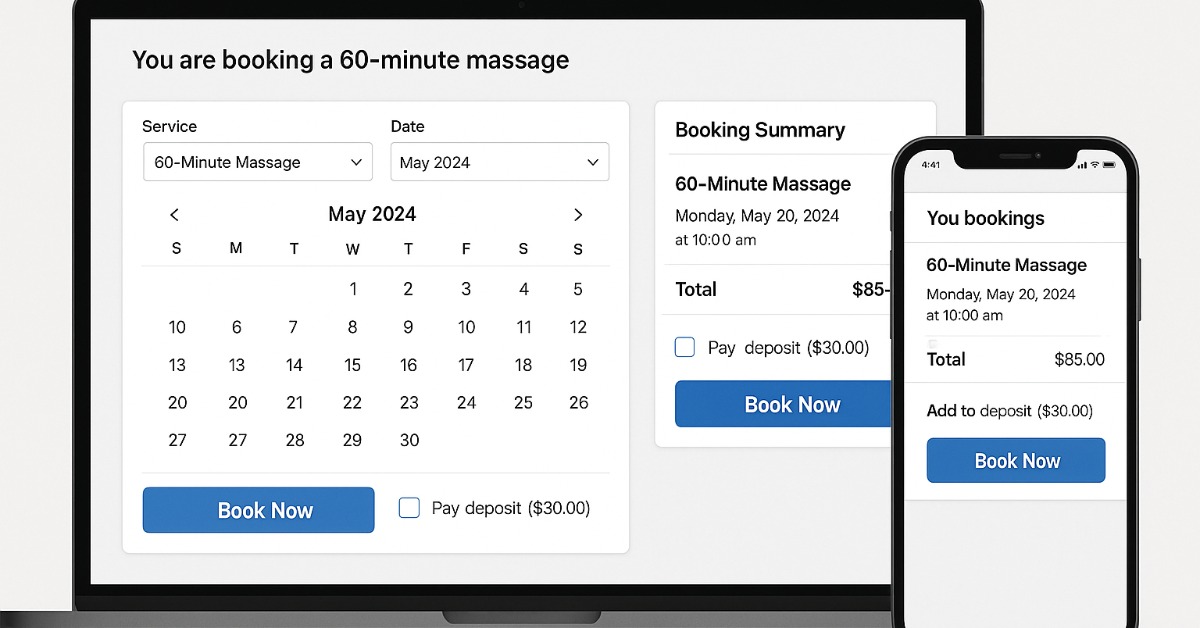The height and width of the screenshot is (628, 1200).
Task: Go to next month arrow
Action: pos(577,215)
